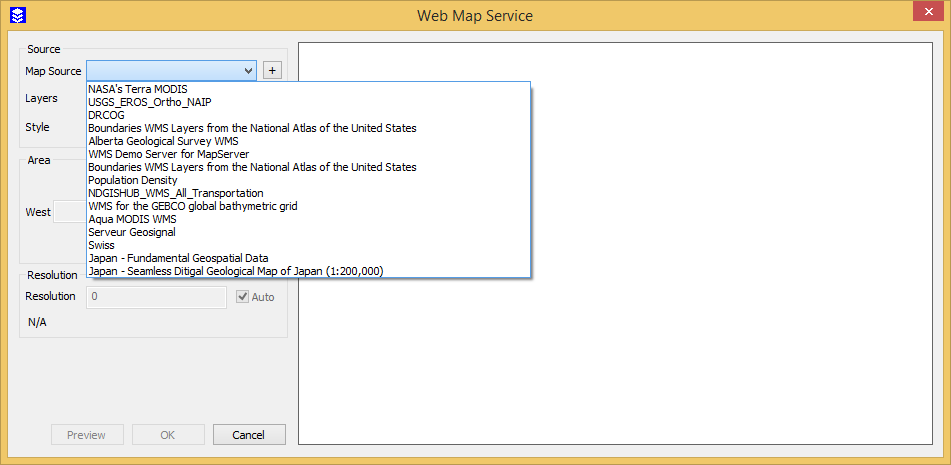
Task: Select NASA's Terra MODIS source
Action: pyautogui.click(x=309, y=89)
